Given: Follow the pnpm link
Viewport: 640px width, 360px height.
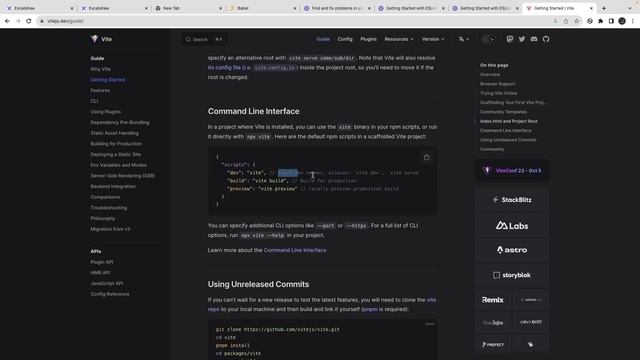Looking at the screenshot, I should click(369, 309).
